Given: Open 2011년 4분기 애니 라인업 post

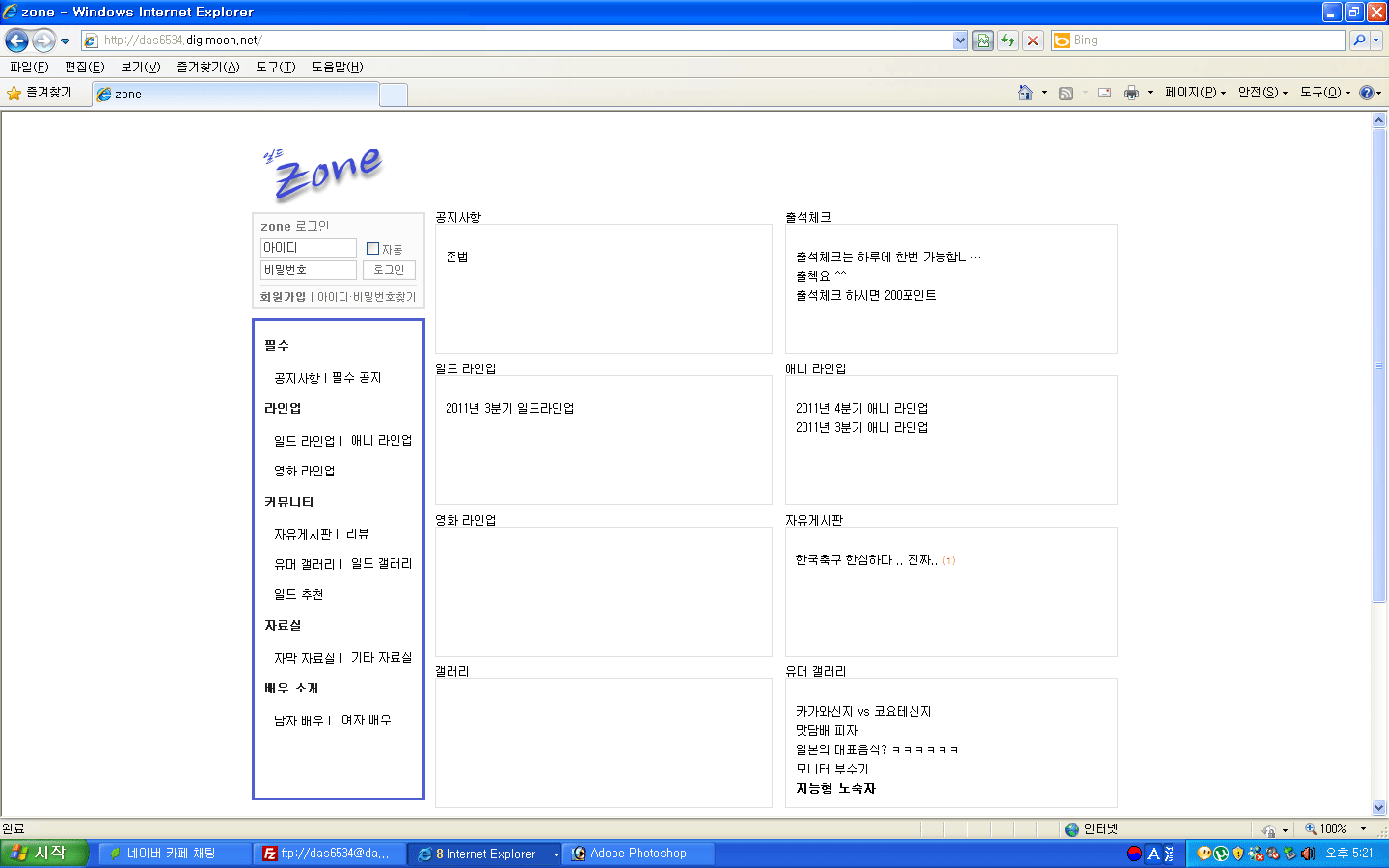Looking at the screenshot, I should coord(861,409).
